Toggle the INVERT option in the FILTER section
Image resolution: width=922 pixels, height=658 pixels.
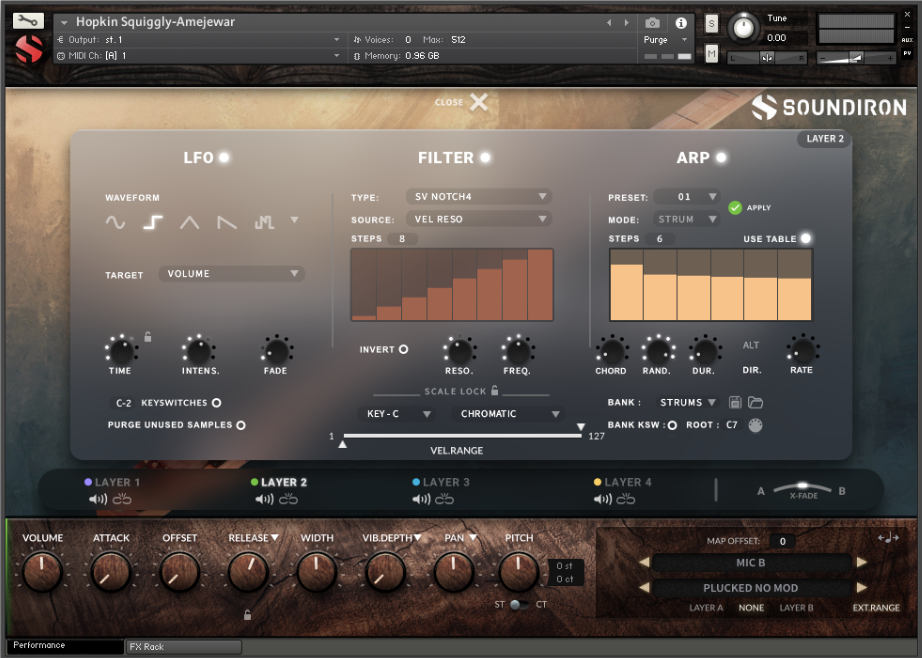tap(404, 349)
